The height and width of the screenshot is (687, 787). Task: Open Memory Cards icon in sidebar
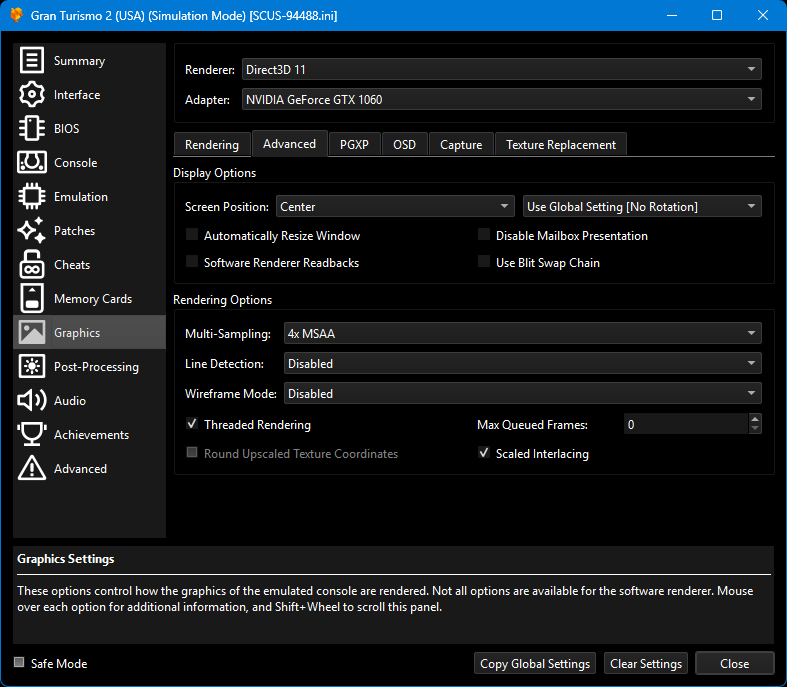32,299
